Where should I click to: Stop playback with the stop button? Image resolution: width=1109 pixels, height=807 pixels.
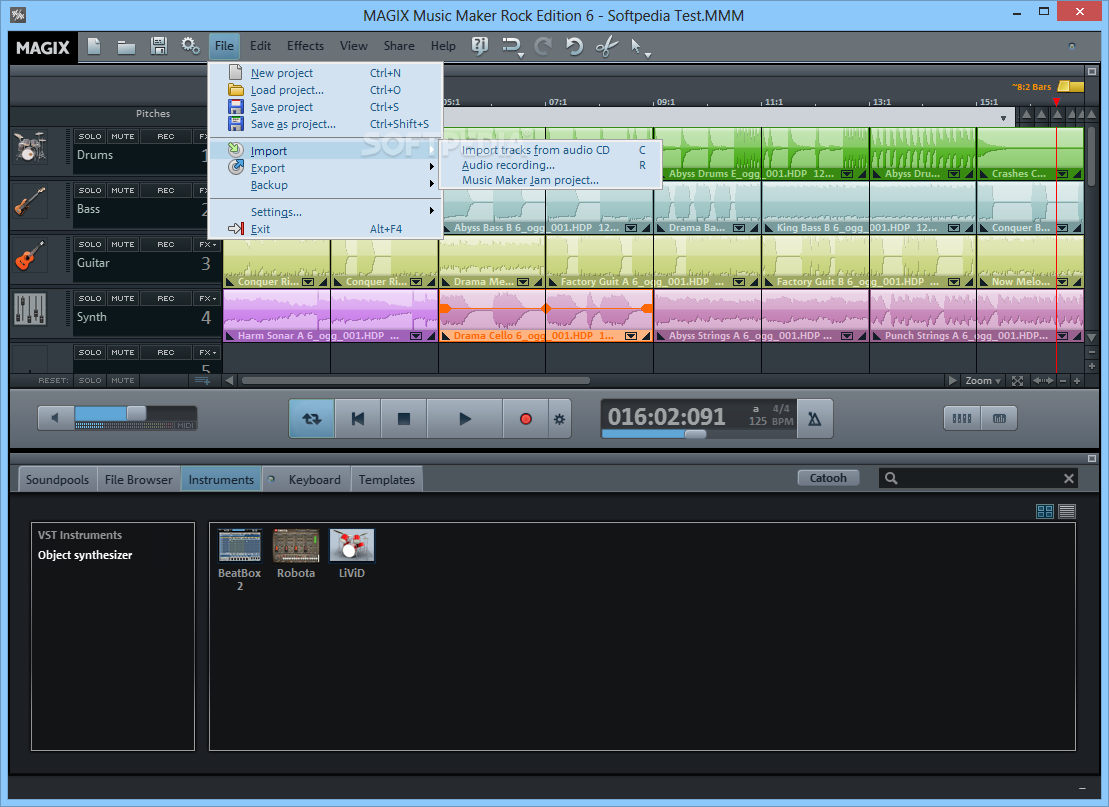[x=404, y=419]
